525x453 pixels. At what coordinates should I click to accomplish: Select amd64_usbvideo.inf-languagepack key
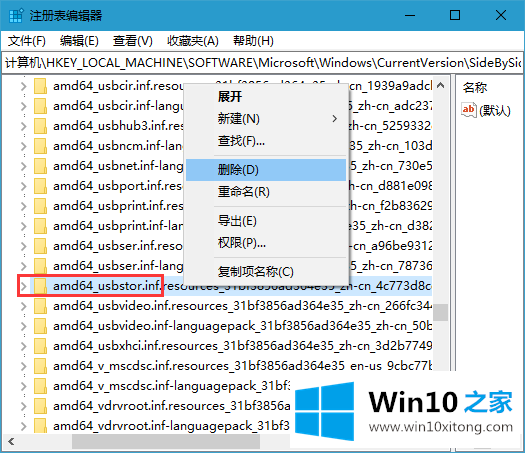point(242,326)
